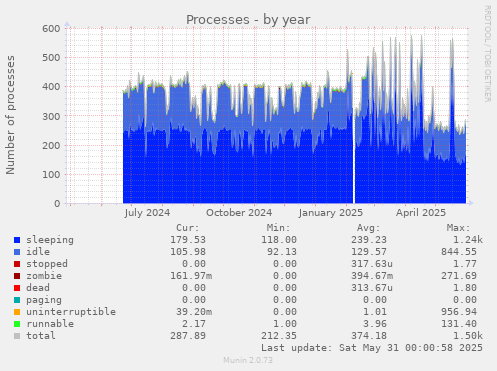The width and height of the screenshot is (497, 371).
Task: Click the 'July 2024' axis label
Action: [147, 213]
